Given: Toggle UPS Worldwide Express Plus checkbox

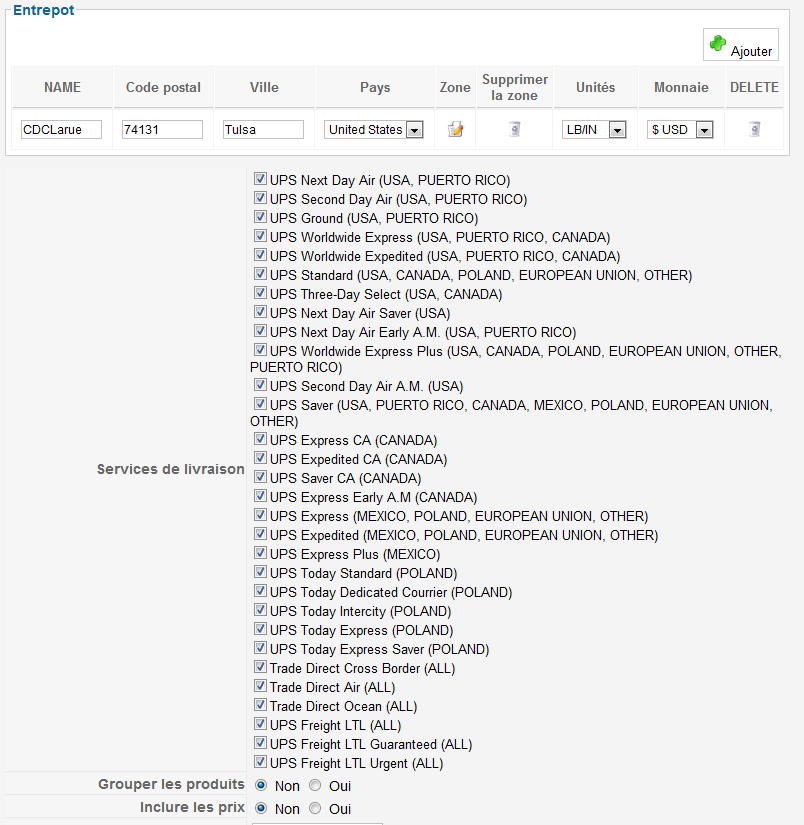Looking at the screenshot, I should (260, 349).
